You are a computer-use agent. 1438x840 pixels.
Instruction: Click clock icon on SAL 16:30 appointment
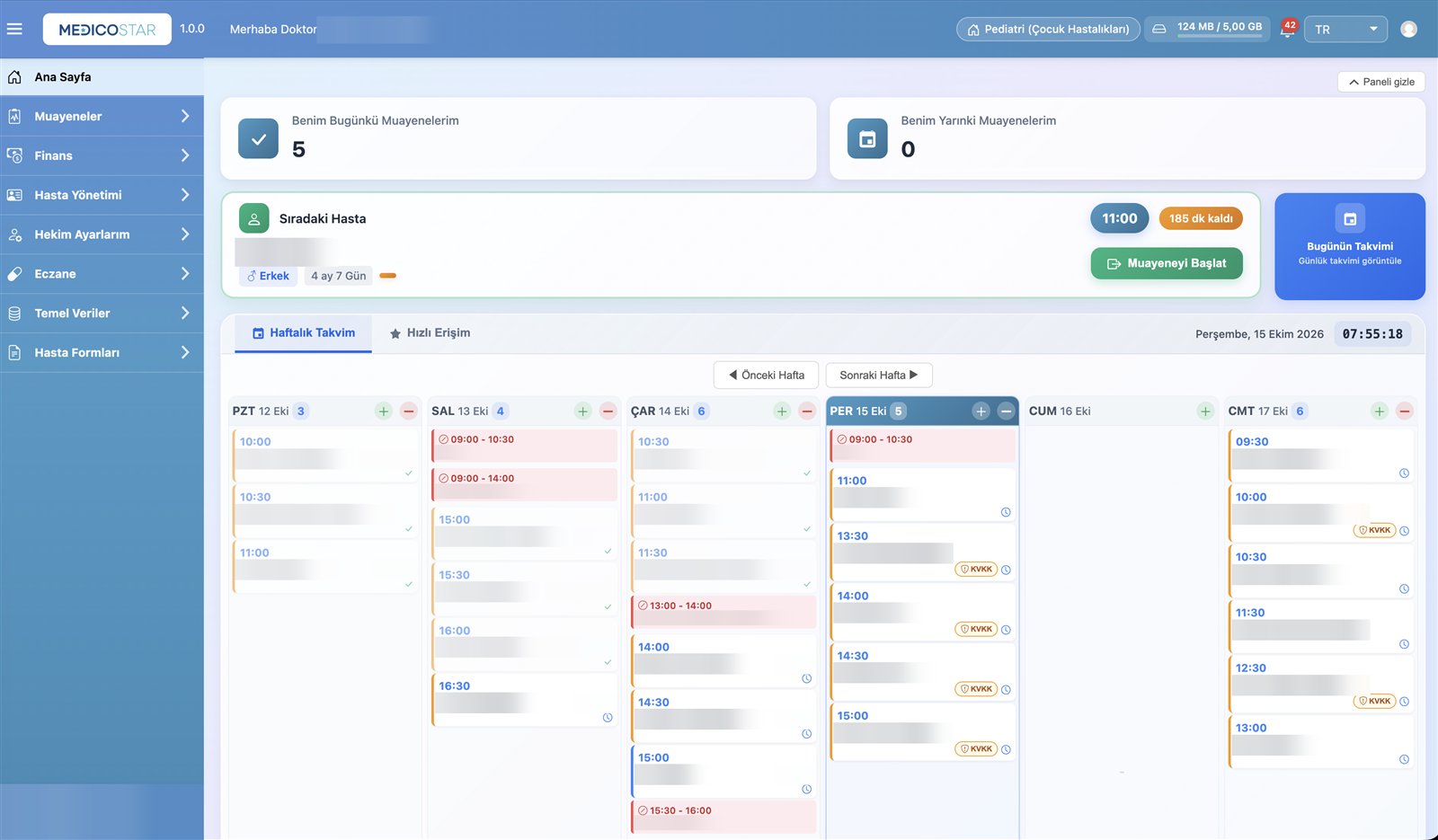tap(608, 718)
